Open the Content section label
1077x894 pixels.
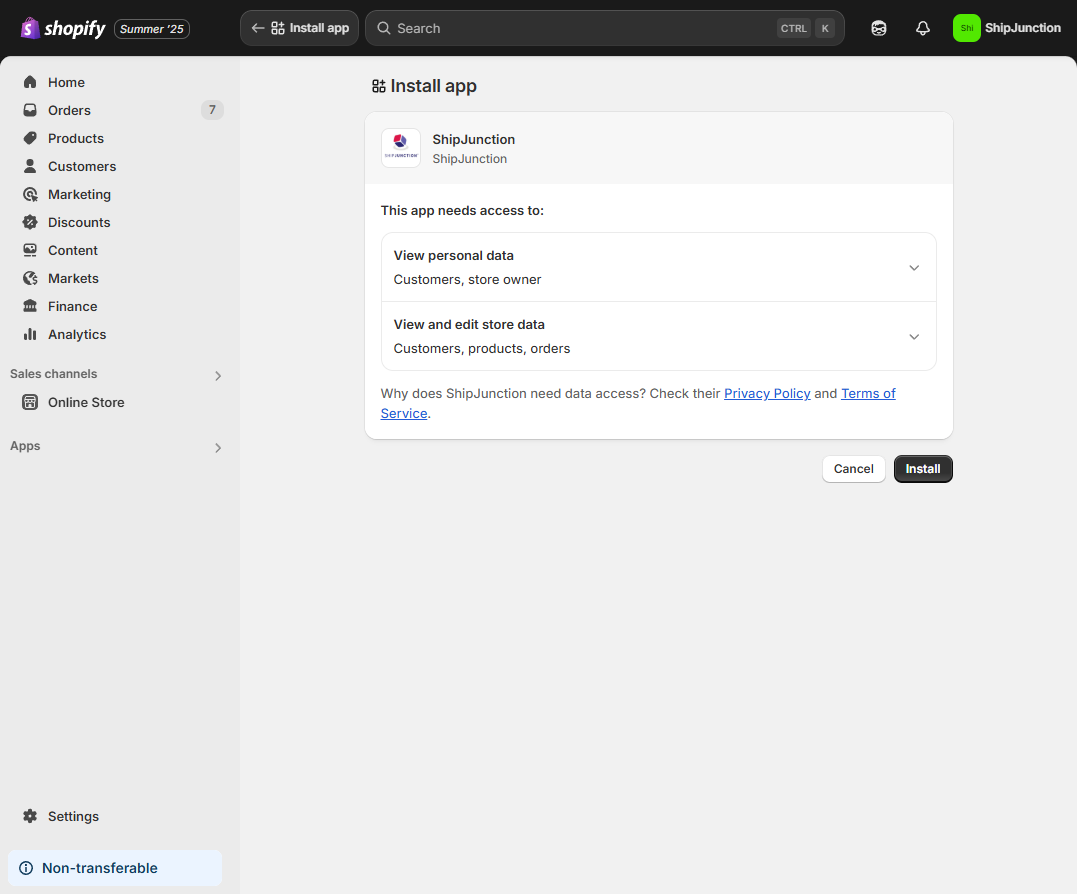[x=73, y=251]
